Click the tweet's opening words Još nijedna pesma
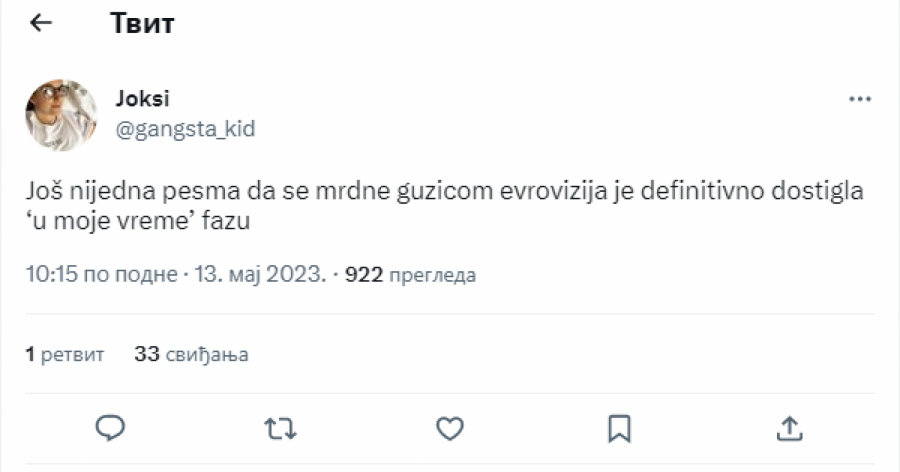The width and height of the screenshot is (900, 472). [101, 190]
